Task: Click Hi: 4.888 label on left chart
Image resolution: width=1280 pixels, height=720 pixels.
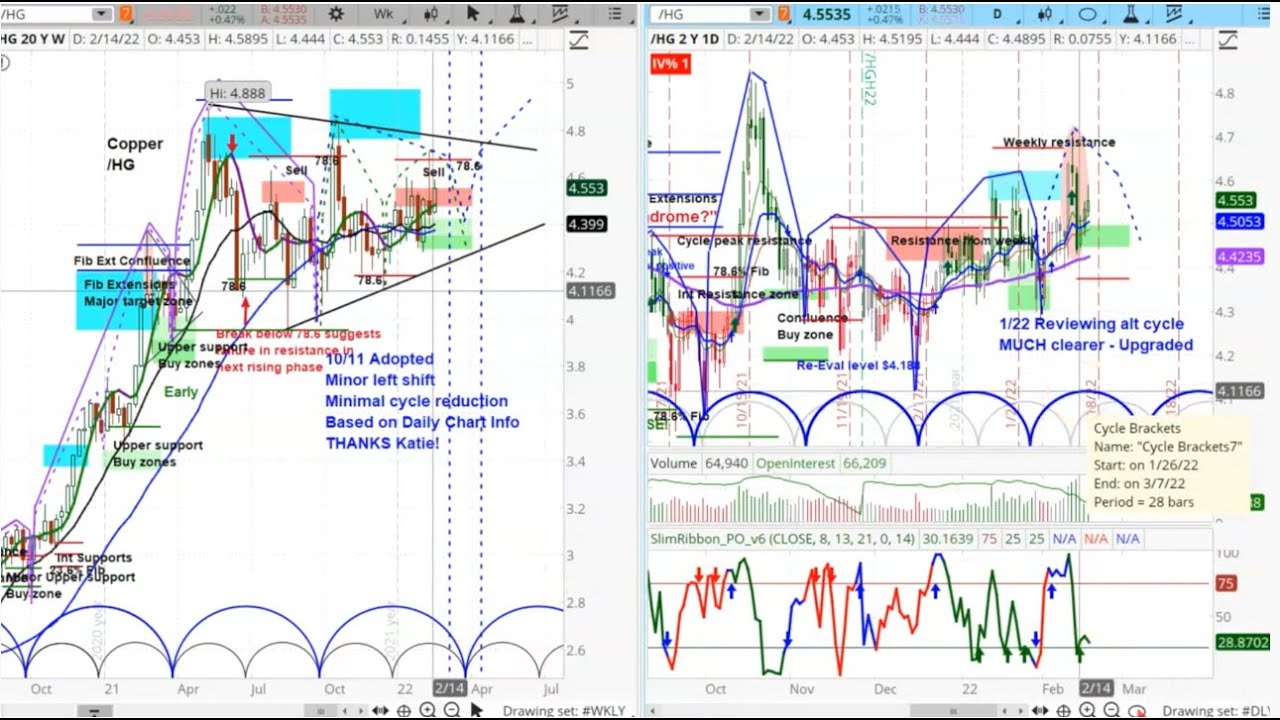Action: [x=236, y=94]
